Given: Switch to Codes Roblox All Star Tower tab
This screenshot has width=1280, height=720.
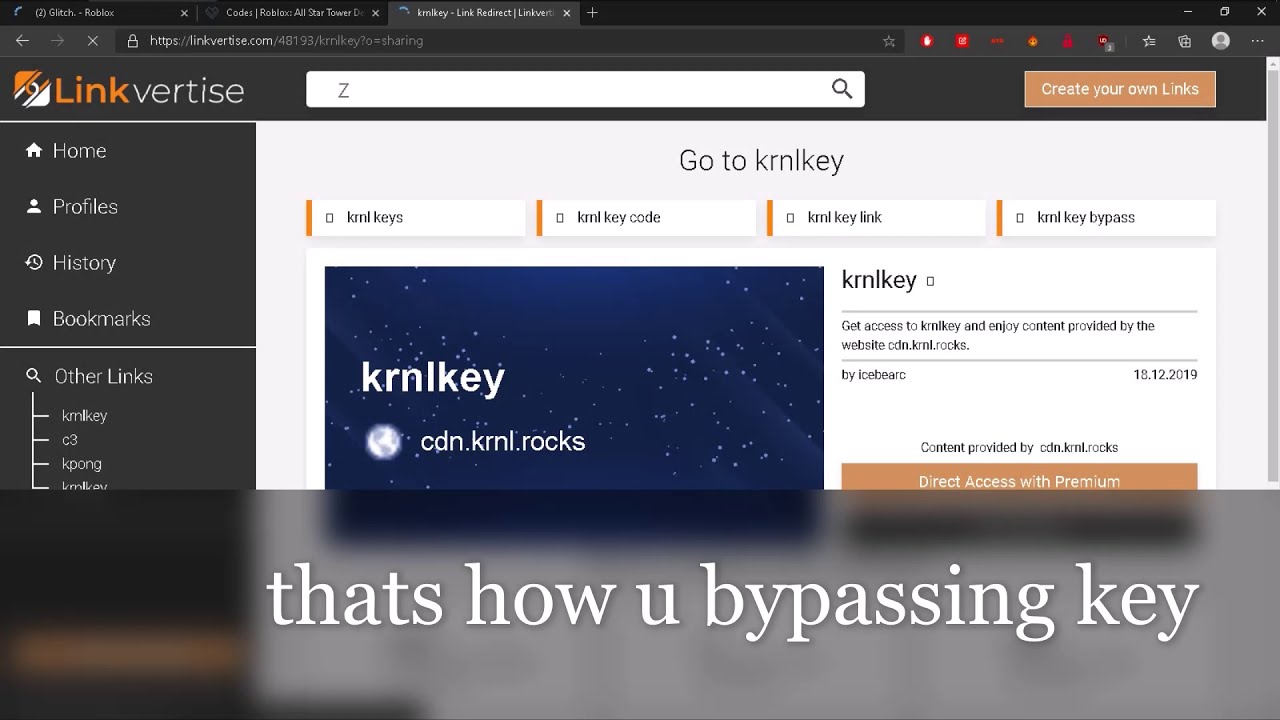Looking at the screenshot, I should (x=290, y=13).
